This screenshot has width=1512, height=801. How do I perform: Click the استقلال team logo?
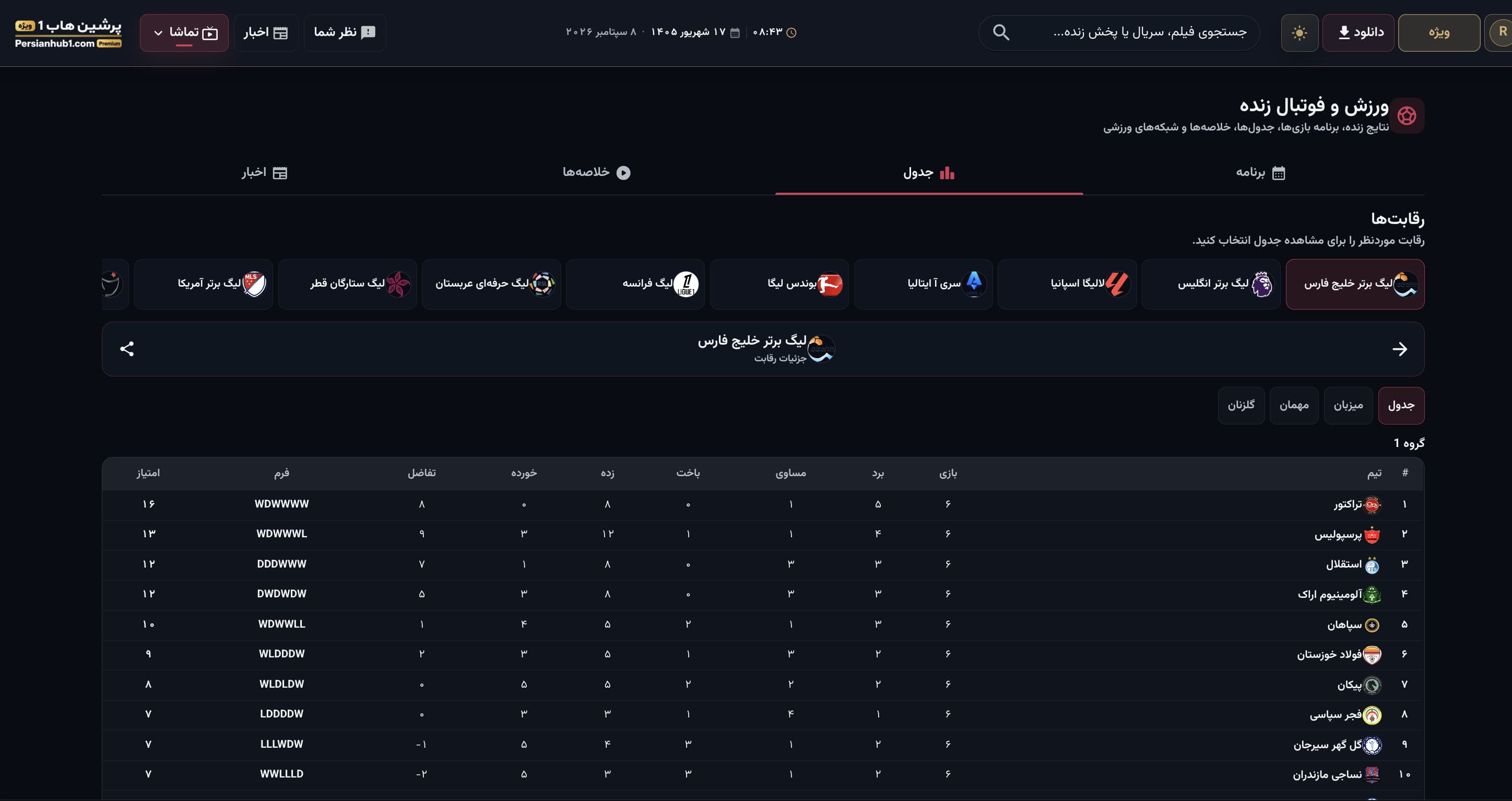point(1372,565)
